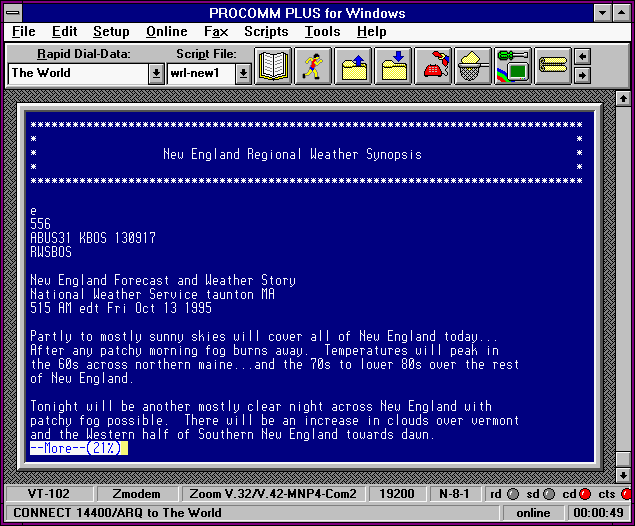Open the Fax menu
This screenshot has width=635, height=526.
(x=216, y=32)
